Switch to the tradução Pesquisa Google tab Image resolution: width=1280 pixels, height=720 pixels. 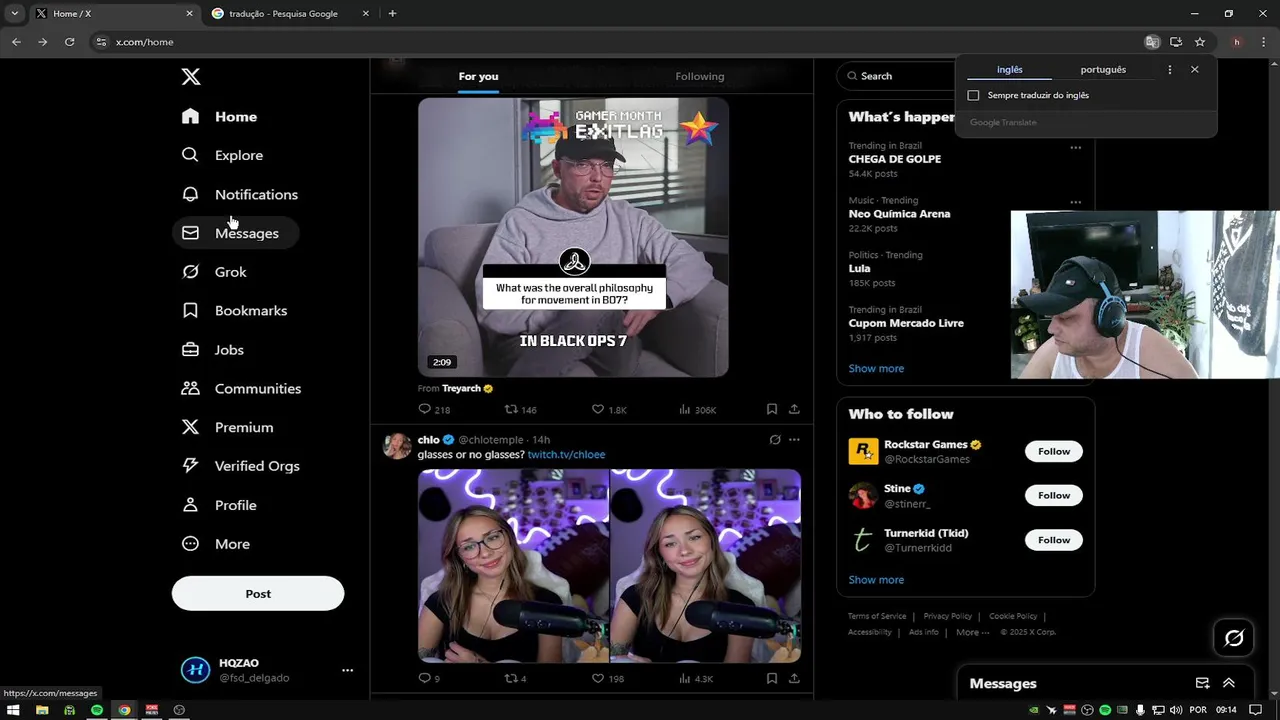tap(290, 14)
